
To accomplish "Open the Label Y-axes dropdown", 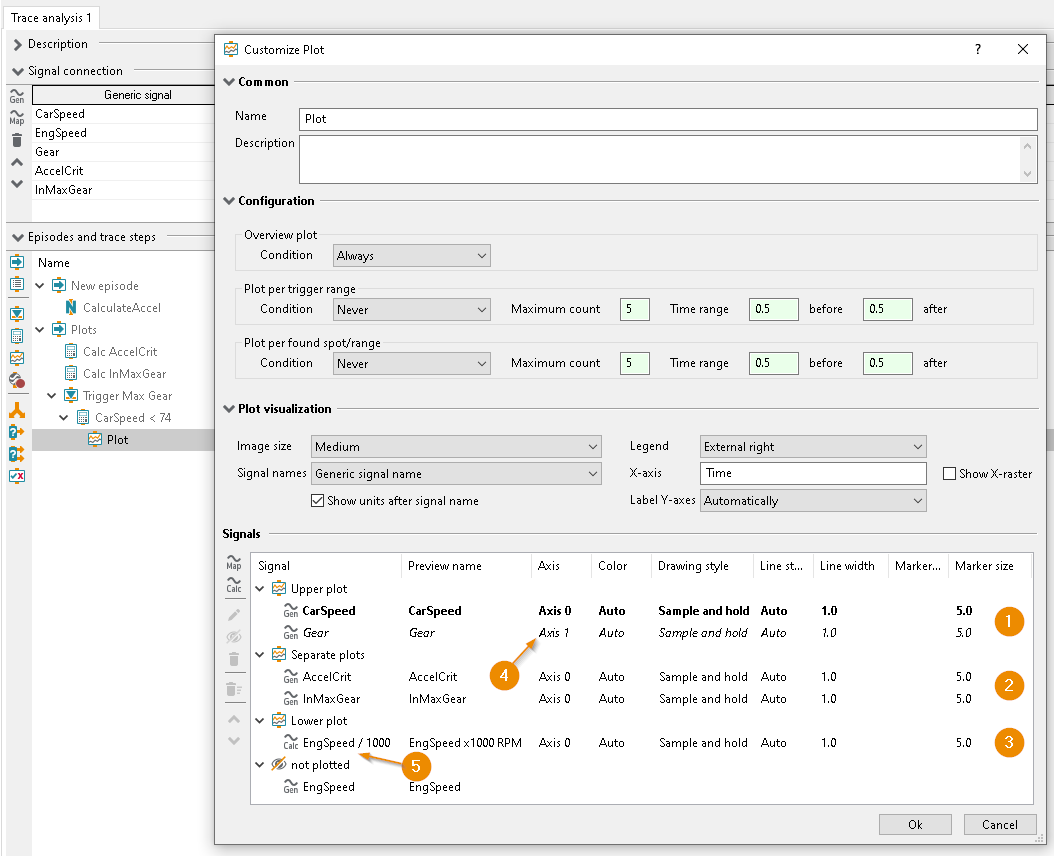I will 813,500.
